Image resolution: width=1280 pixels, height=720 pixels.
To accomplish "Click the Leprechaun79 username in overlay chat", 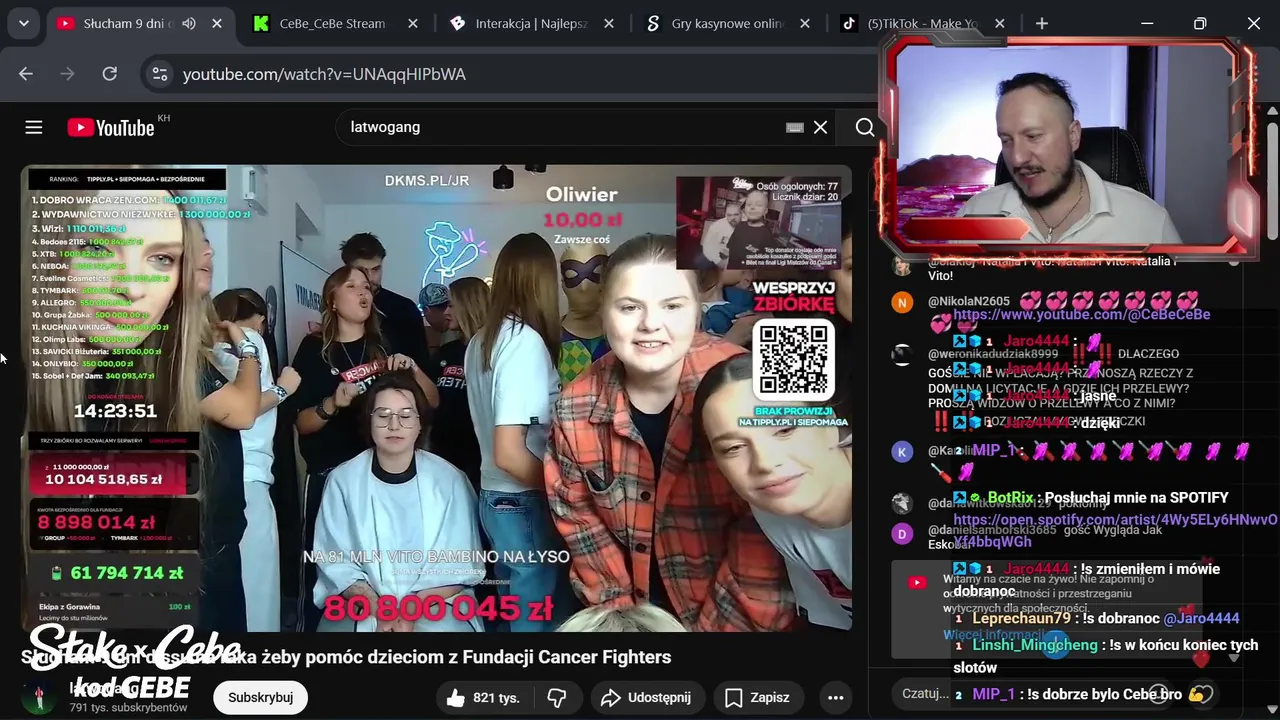I will coord(1021,619).
